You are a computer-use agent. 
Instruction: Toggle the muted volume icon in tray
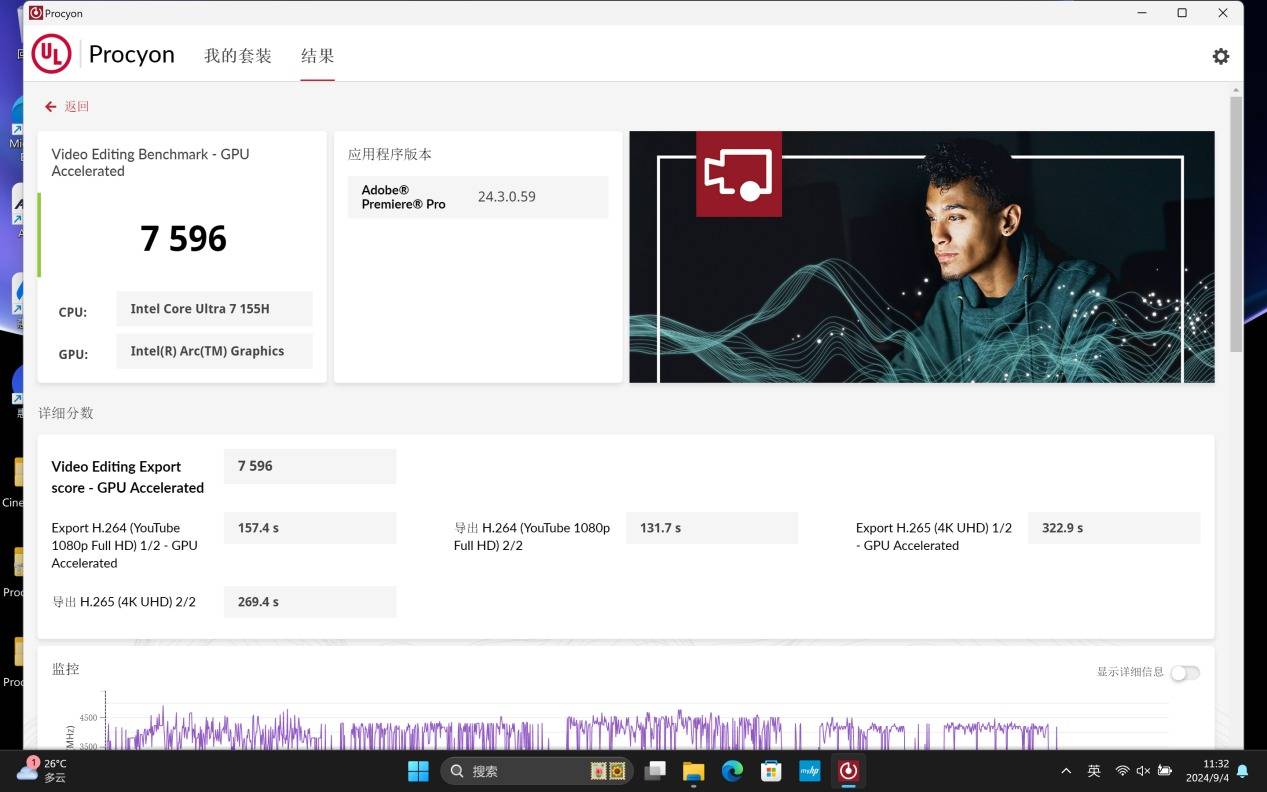[x=1143, y=771]
